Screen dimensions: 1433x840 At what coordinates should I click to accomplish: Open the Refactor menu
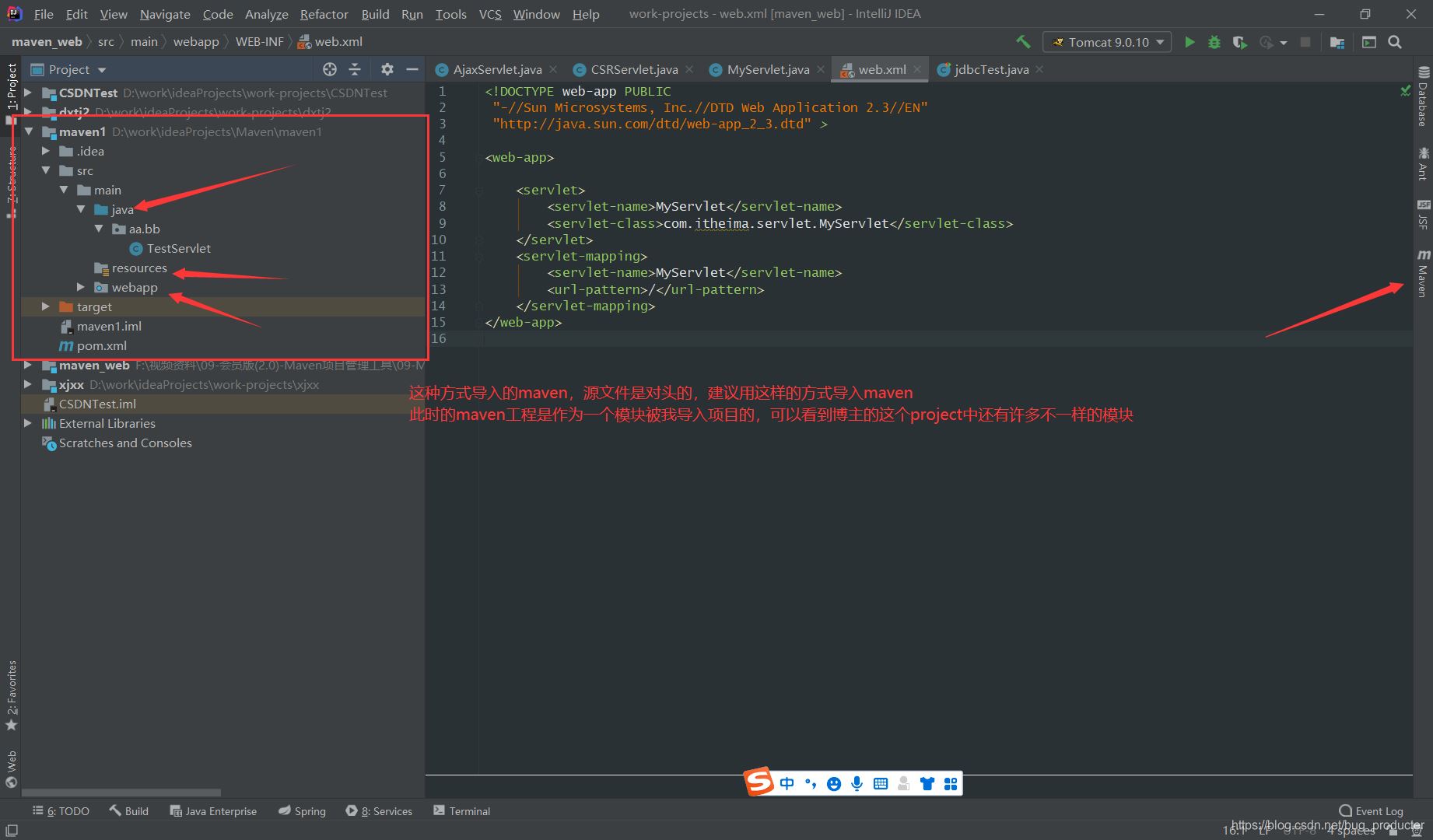(324, 14)
